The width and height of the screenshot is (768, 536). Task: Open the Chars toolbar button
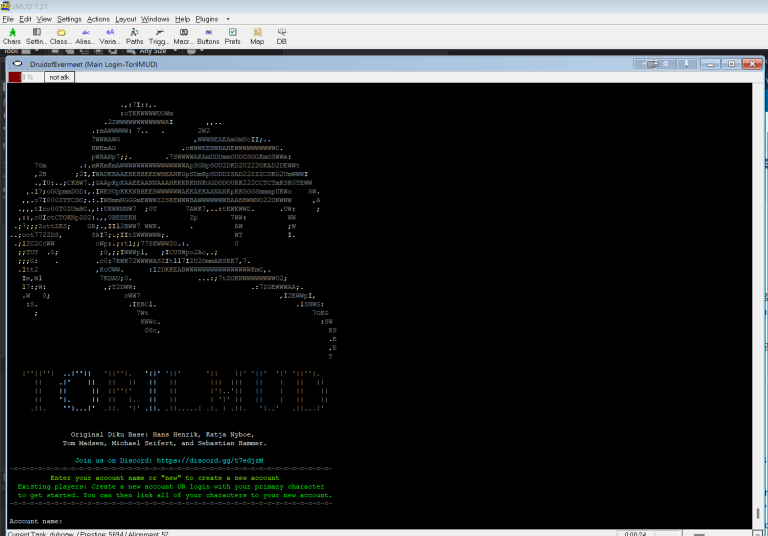click(x=12, y=36)
